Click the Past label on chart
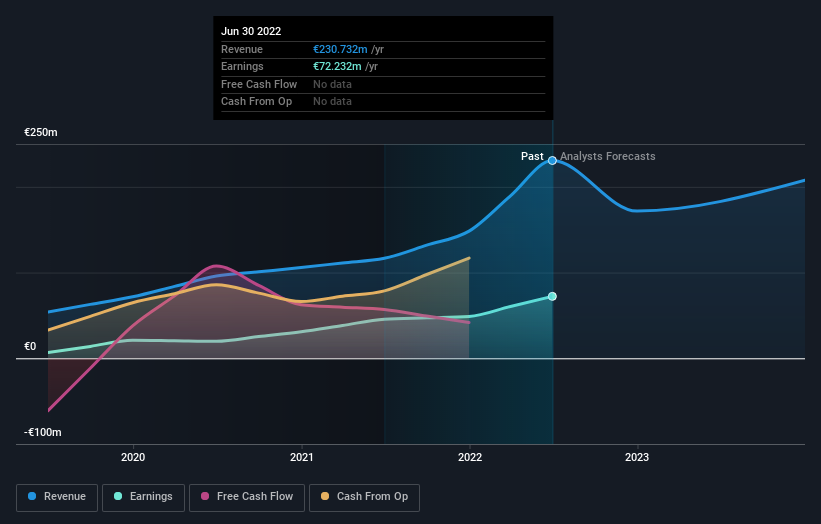 tap(532, 156)
